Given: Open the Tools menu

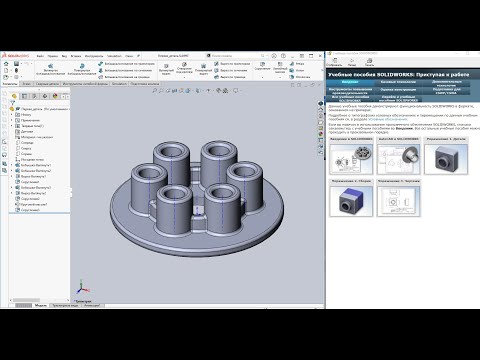Looking at the screenshot, I should [94, 56].
